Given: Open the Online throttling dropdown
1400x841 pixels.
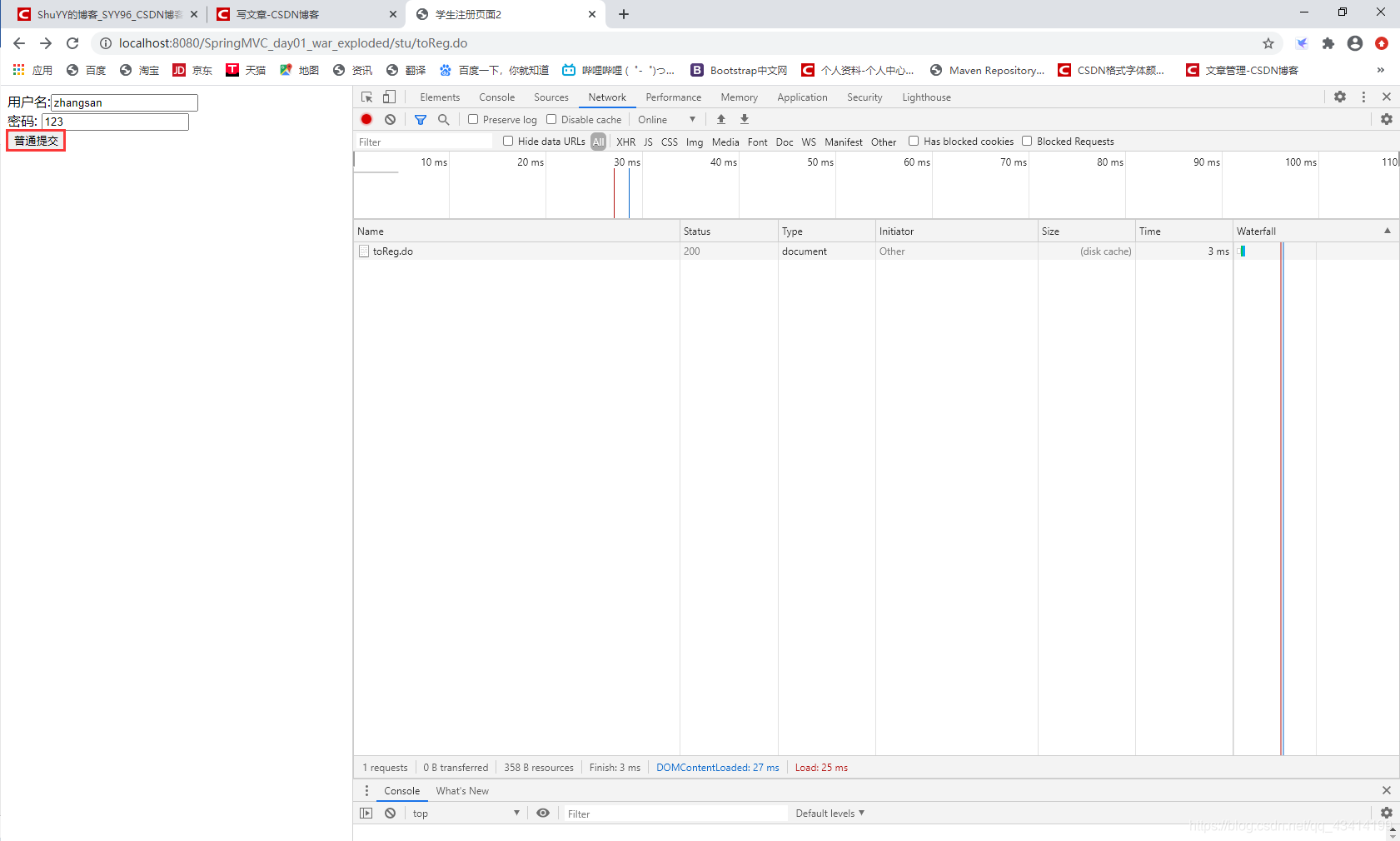Looking at the screenshot, I should click(x=667, y=119).
